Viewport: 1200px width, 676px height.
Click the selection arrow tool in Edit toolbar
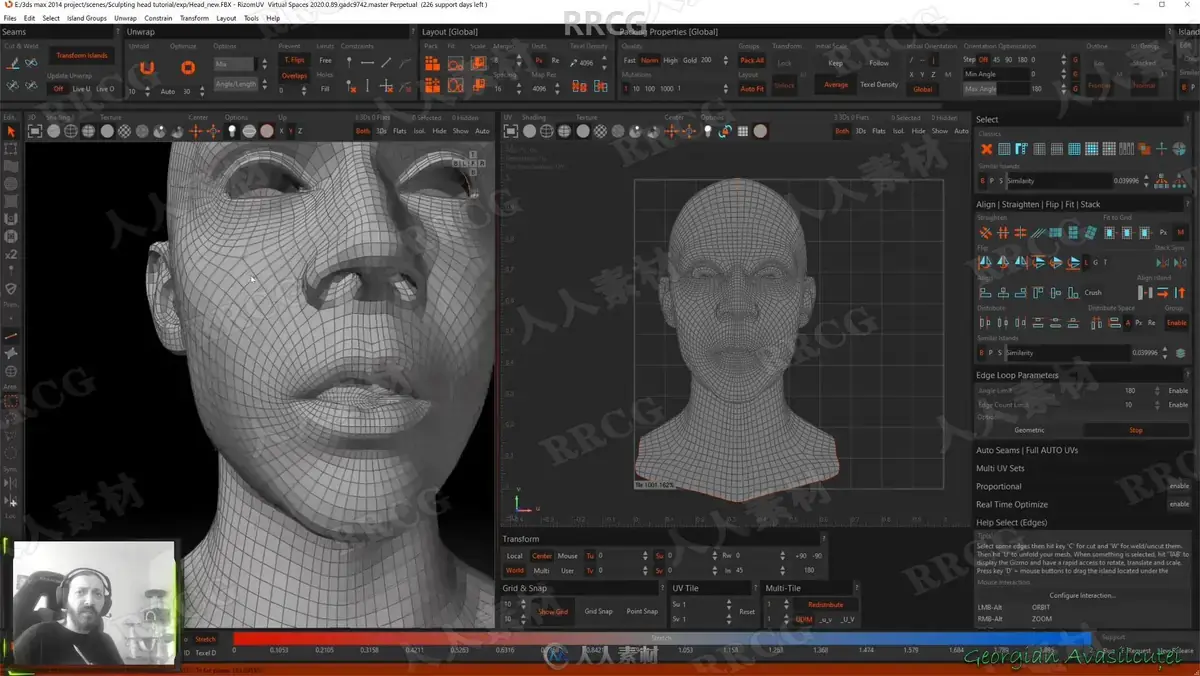tap(11, 131)
